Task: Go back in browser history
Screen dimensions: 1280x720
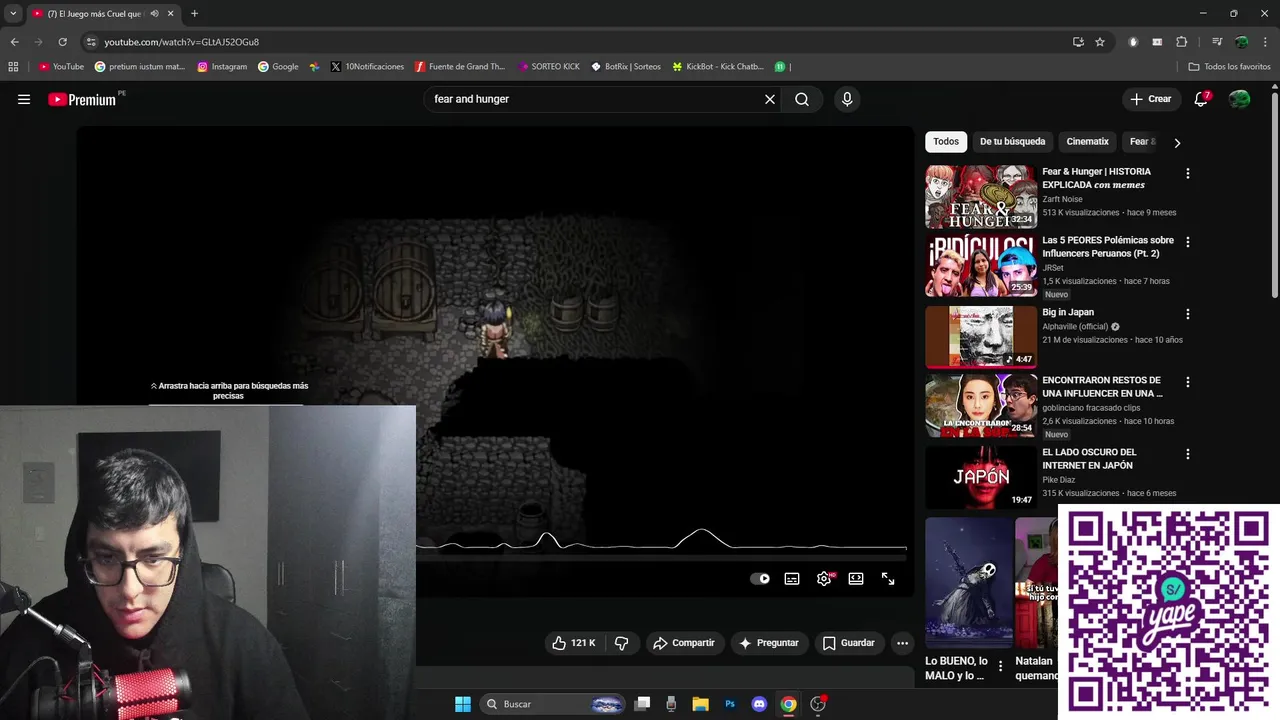Action: pos(14,42)
